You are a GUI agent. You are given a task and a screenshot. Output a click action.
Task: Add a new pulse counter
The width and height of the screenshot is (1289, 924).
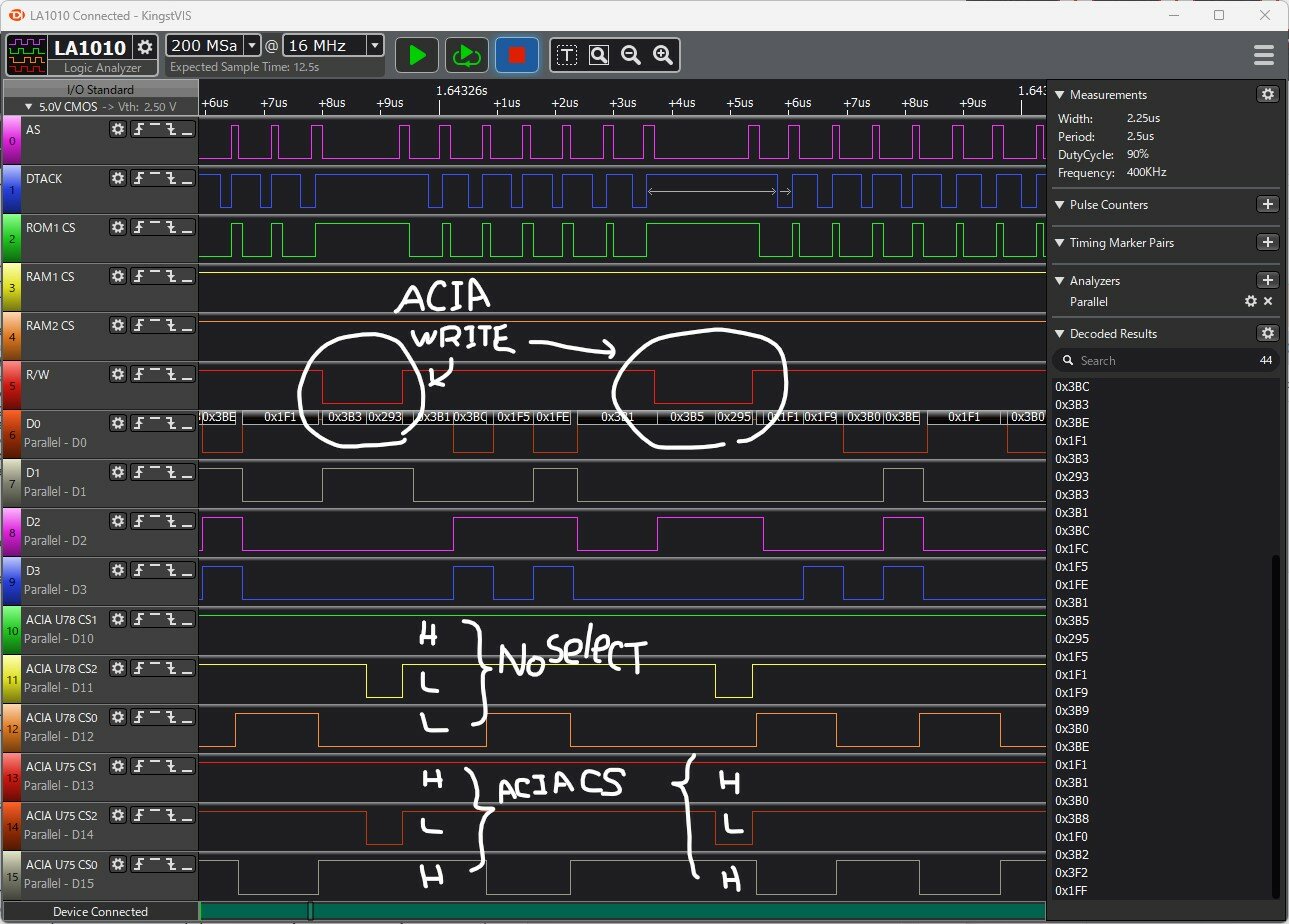1267,205
